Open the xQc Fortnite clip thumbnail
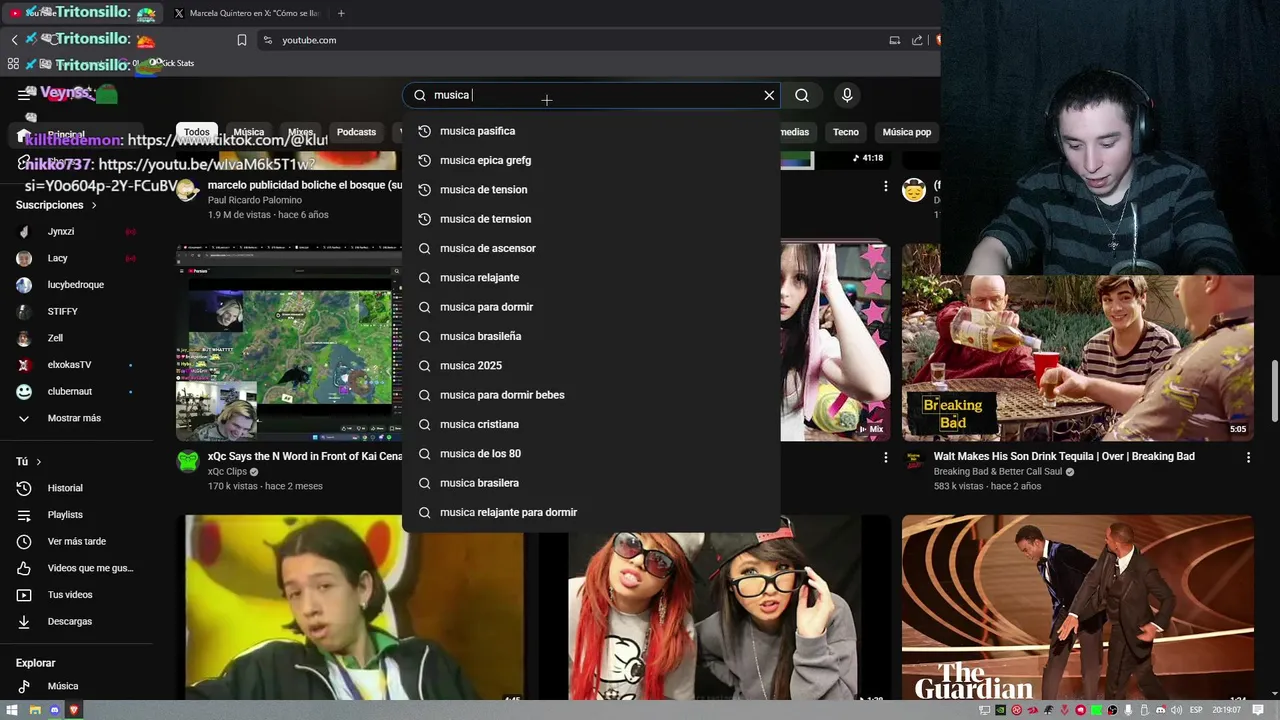1280x720 pixels. pos(289,343)
